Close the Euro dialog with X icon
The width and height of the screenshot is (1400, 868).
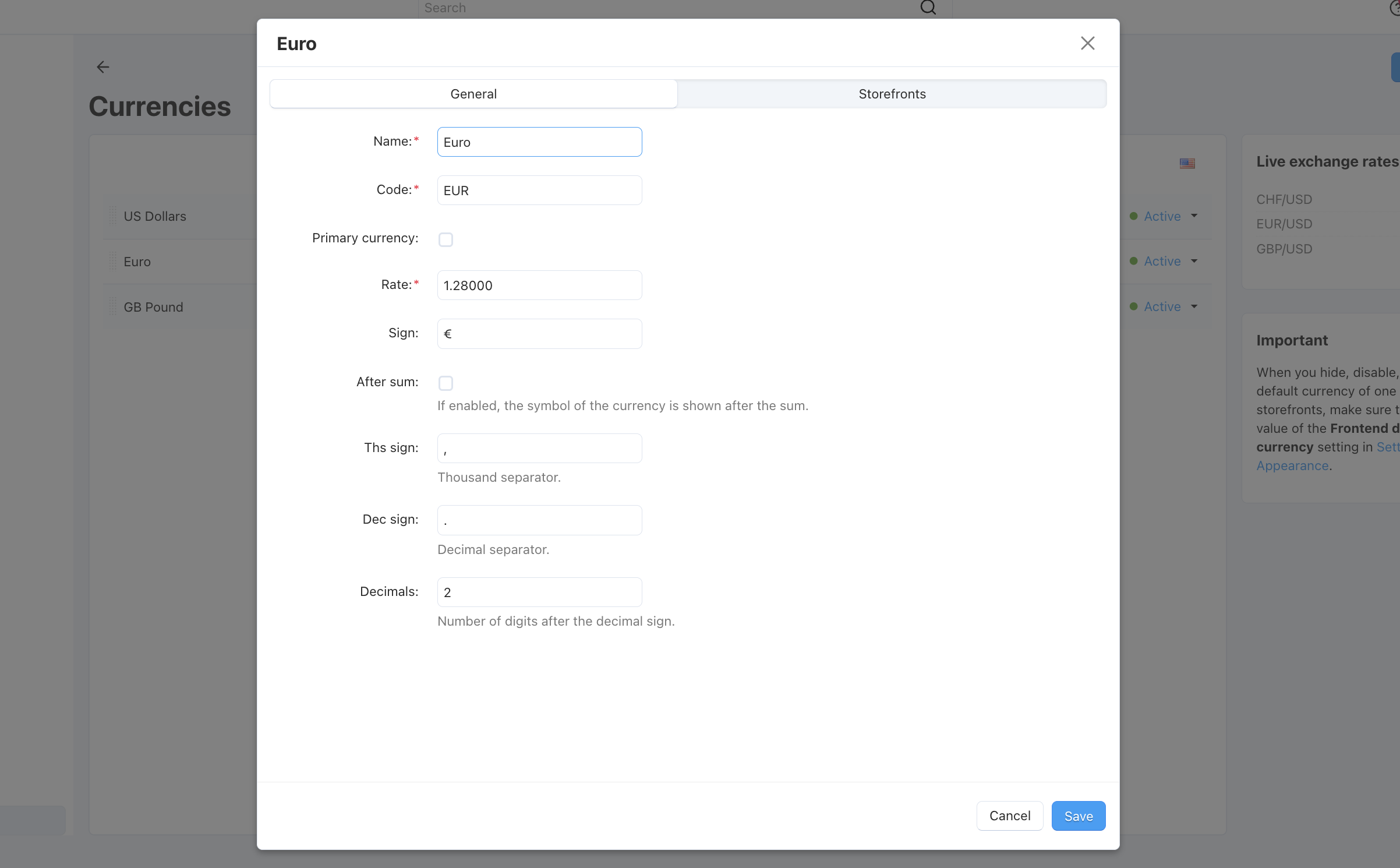(1087, 43)
